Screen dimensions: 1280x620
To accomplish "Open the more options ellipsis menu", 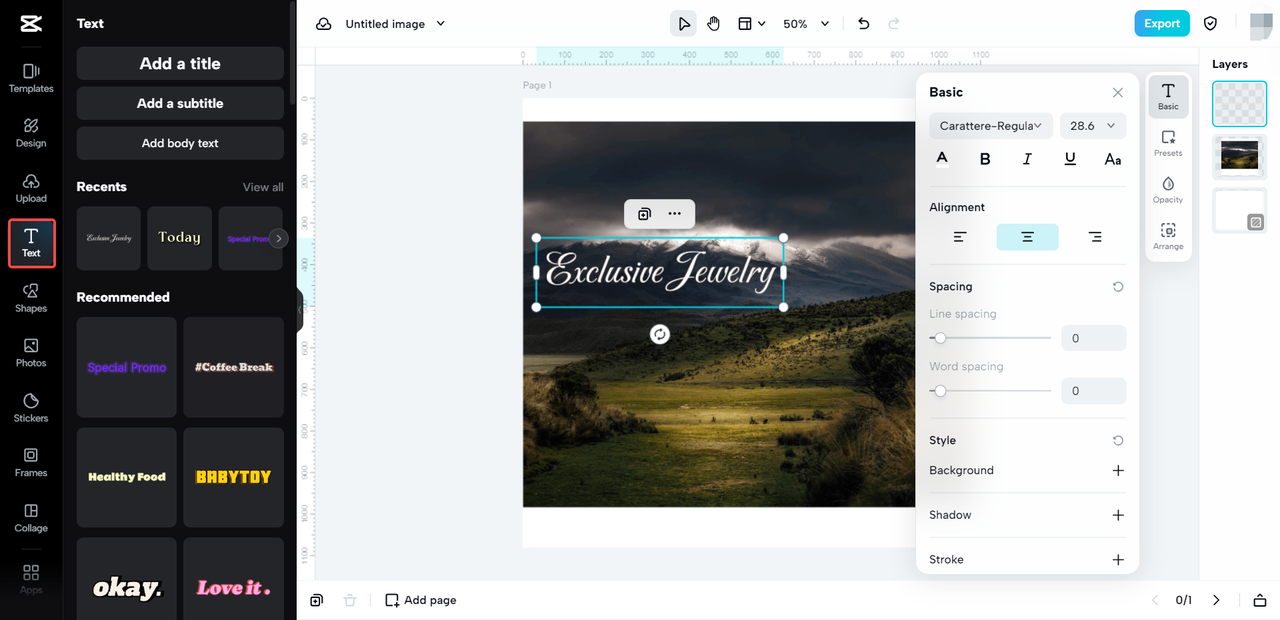I will 675,214.
